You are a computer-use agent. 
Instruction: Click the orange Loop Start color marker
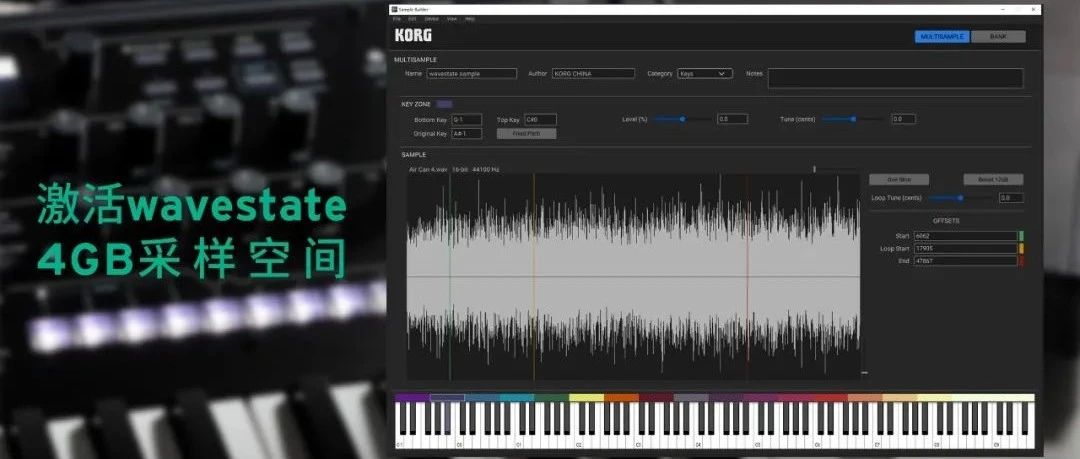tap(1021, 248)
